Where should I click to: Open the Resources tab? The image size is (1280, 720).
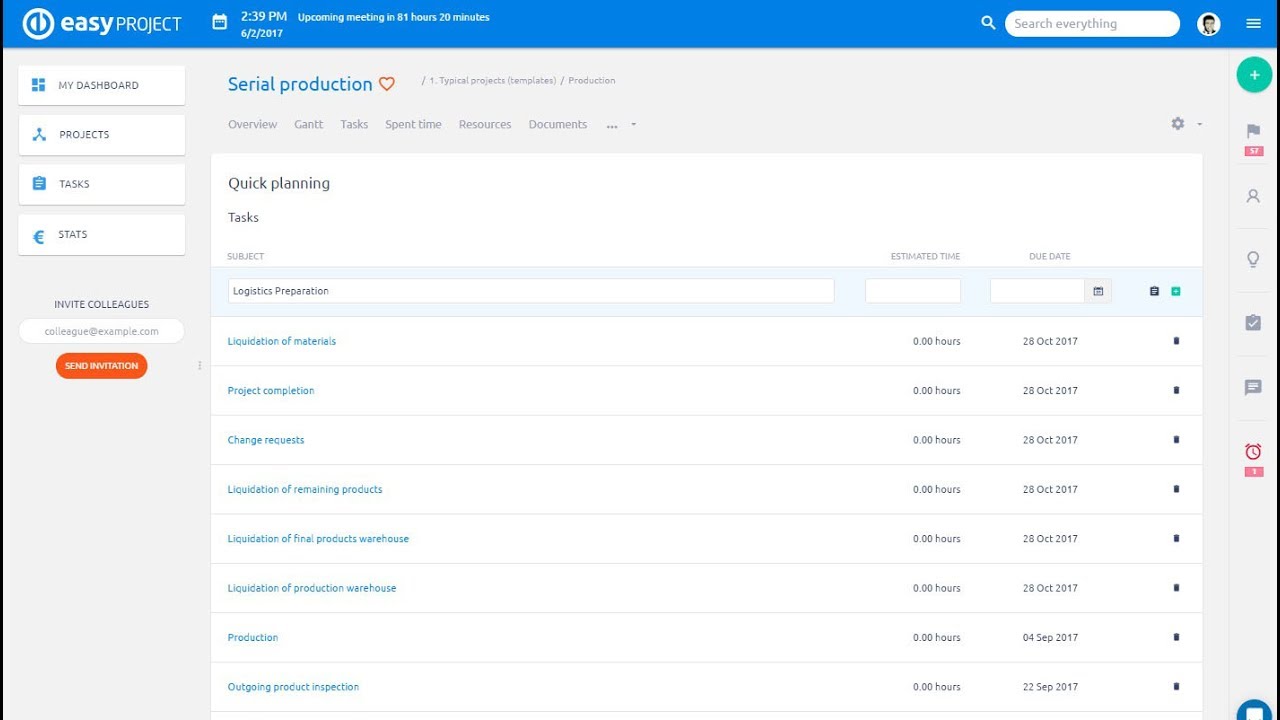tap(485, 125)
